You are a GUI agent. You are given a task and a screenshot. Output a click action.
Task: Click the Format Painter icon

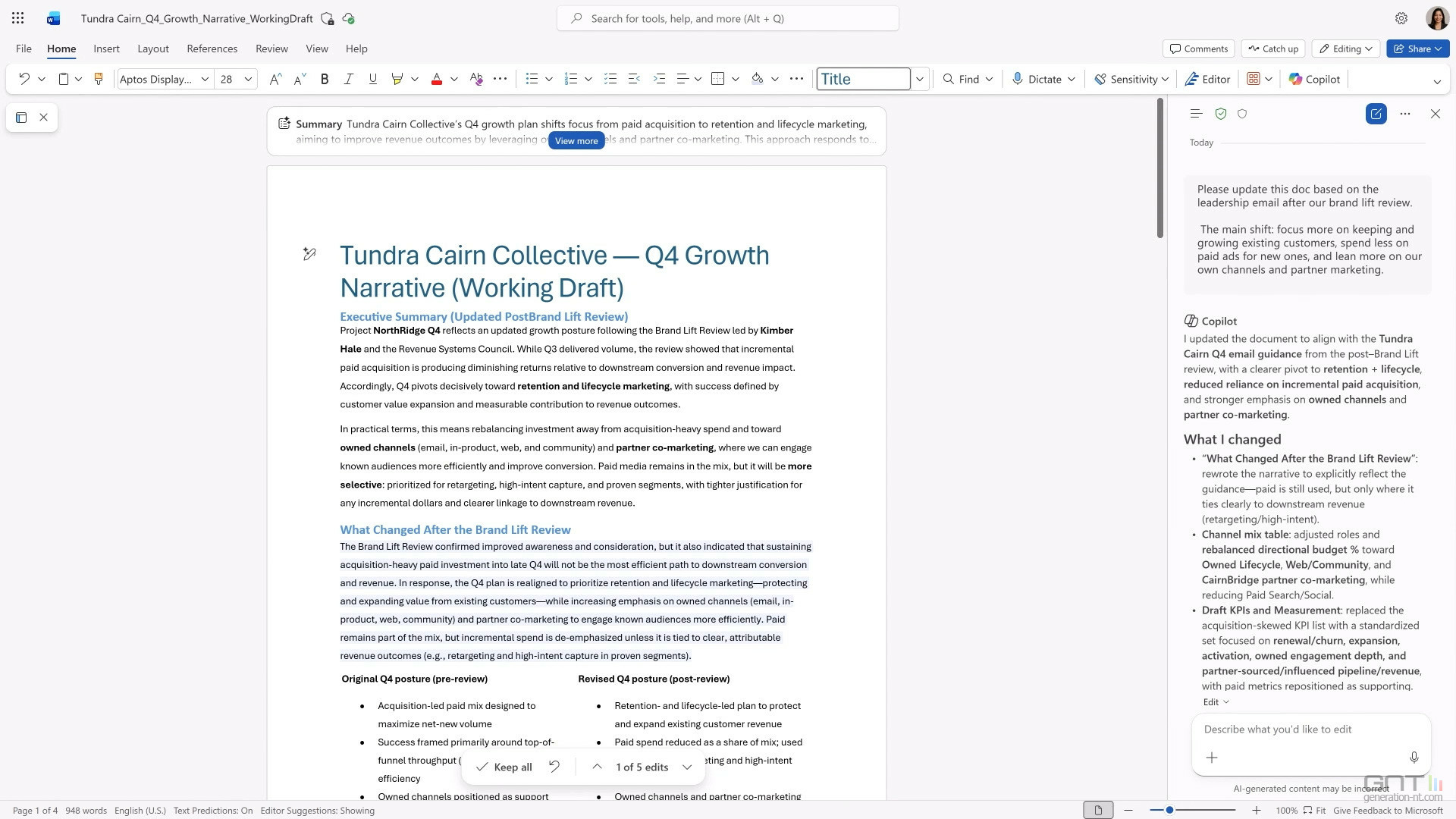98,79
